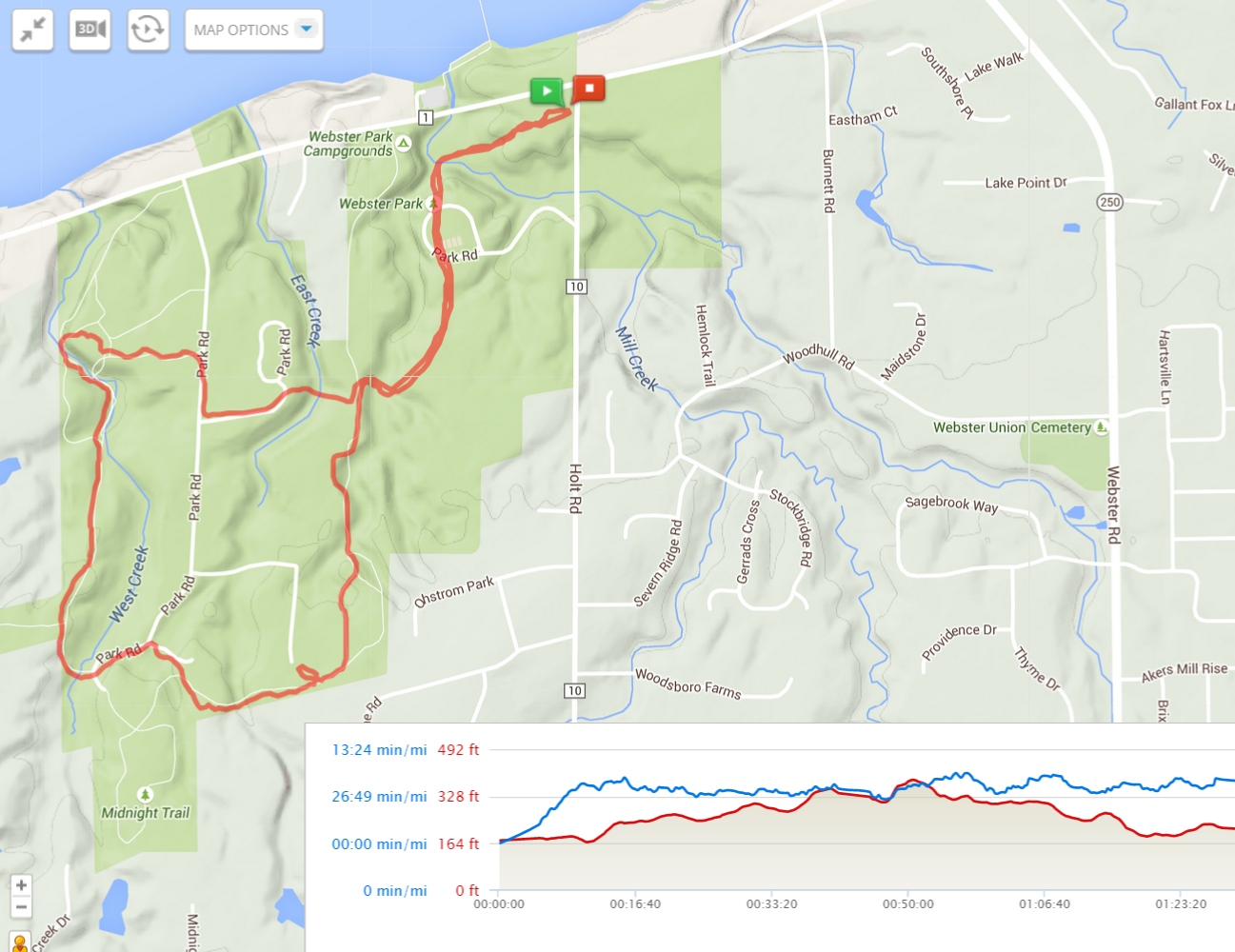This screenshot has height=952, width=1235.
Task: Click the 00:16:40 time label
Action: click(x=635, y=903)
